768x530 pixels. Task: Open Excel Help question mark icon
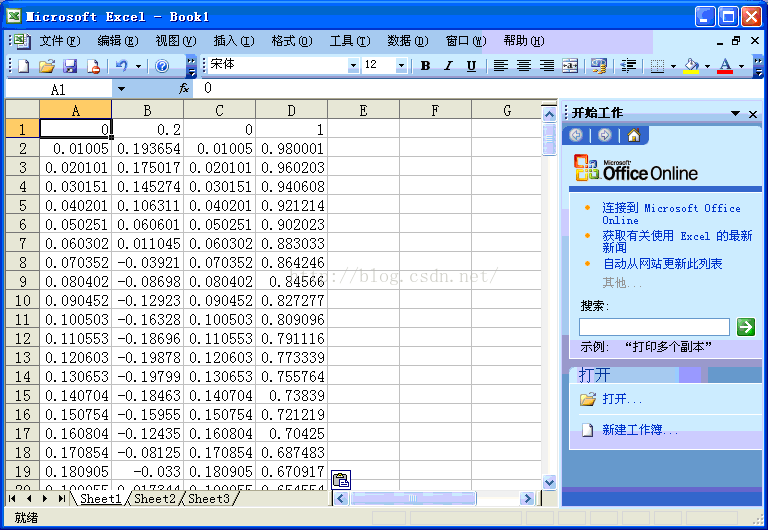point(162,66)
